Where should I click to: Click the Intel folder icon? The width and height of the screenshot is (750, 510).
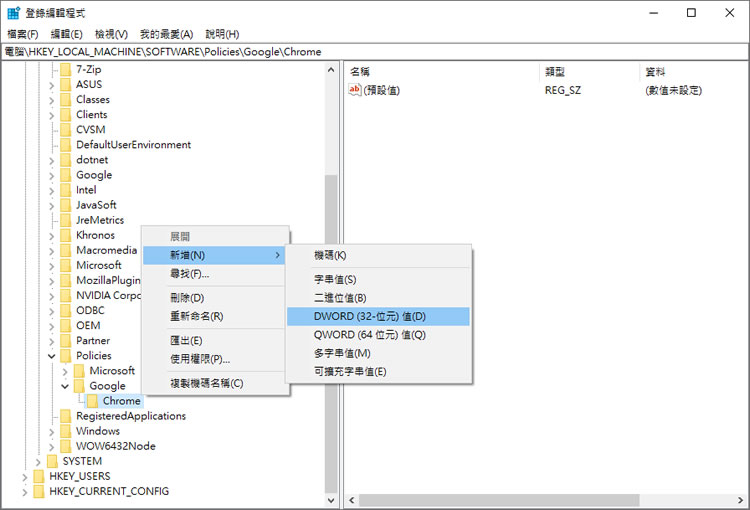[66, 190]
